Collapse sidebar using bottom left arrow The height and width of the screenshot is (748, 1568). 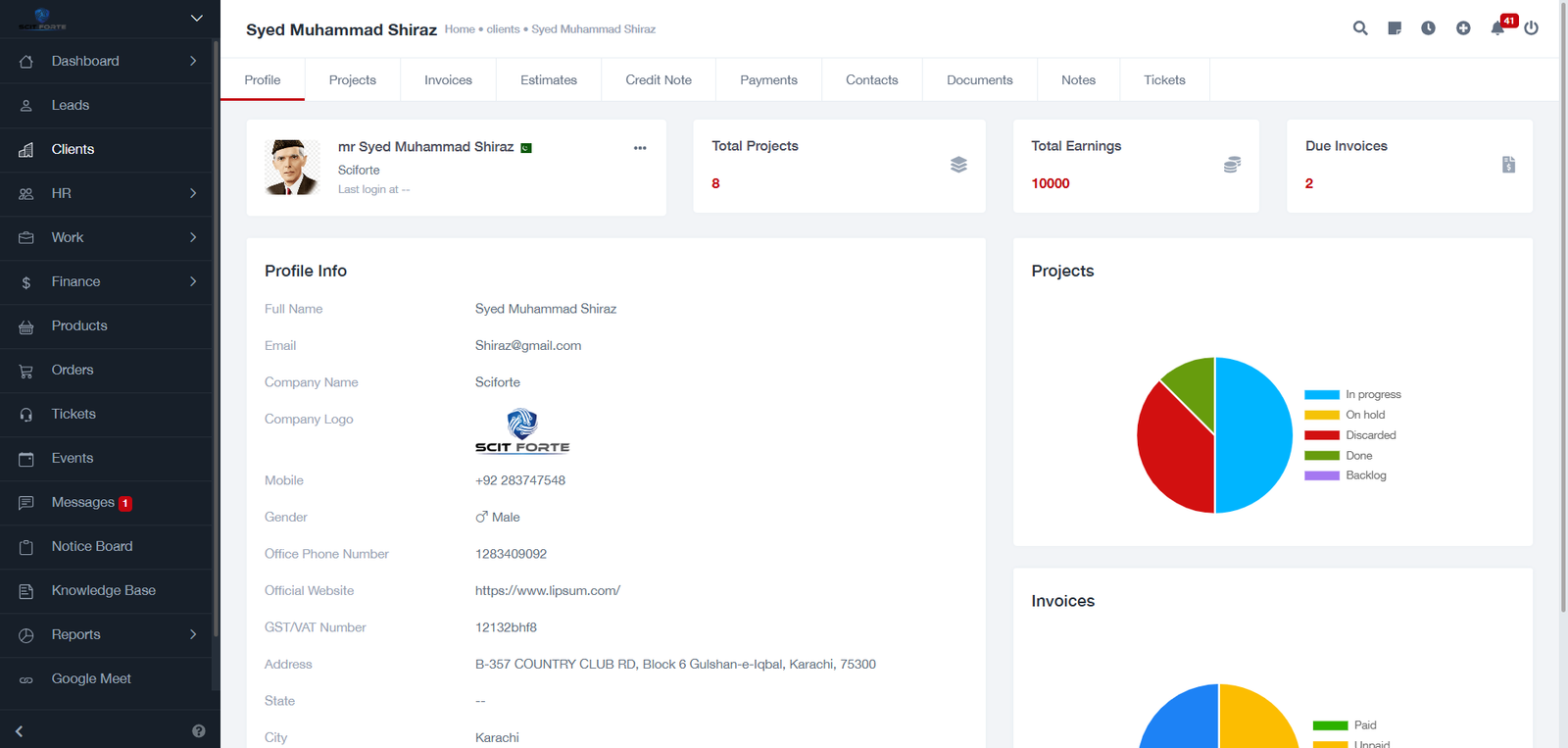19,731
